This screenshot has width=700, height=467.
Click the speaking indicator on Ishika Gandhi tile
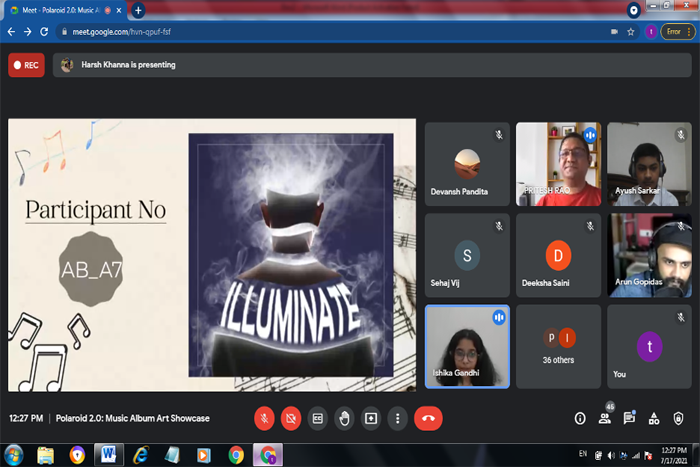pyautogui.click(x=499, y=317)
